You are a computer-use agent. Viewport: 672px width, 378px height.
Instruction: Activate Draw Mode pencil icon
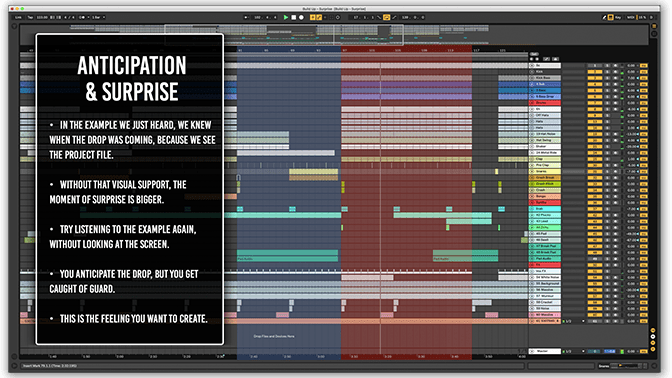pyautogui.click(x=604, y=18)
